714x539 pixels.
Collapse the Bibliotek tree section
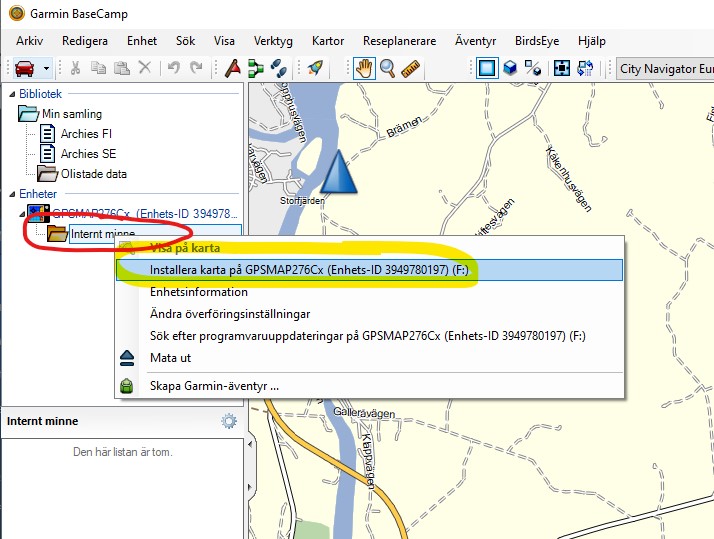pos(10,94)
